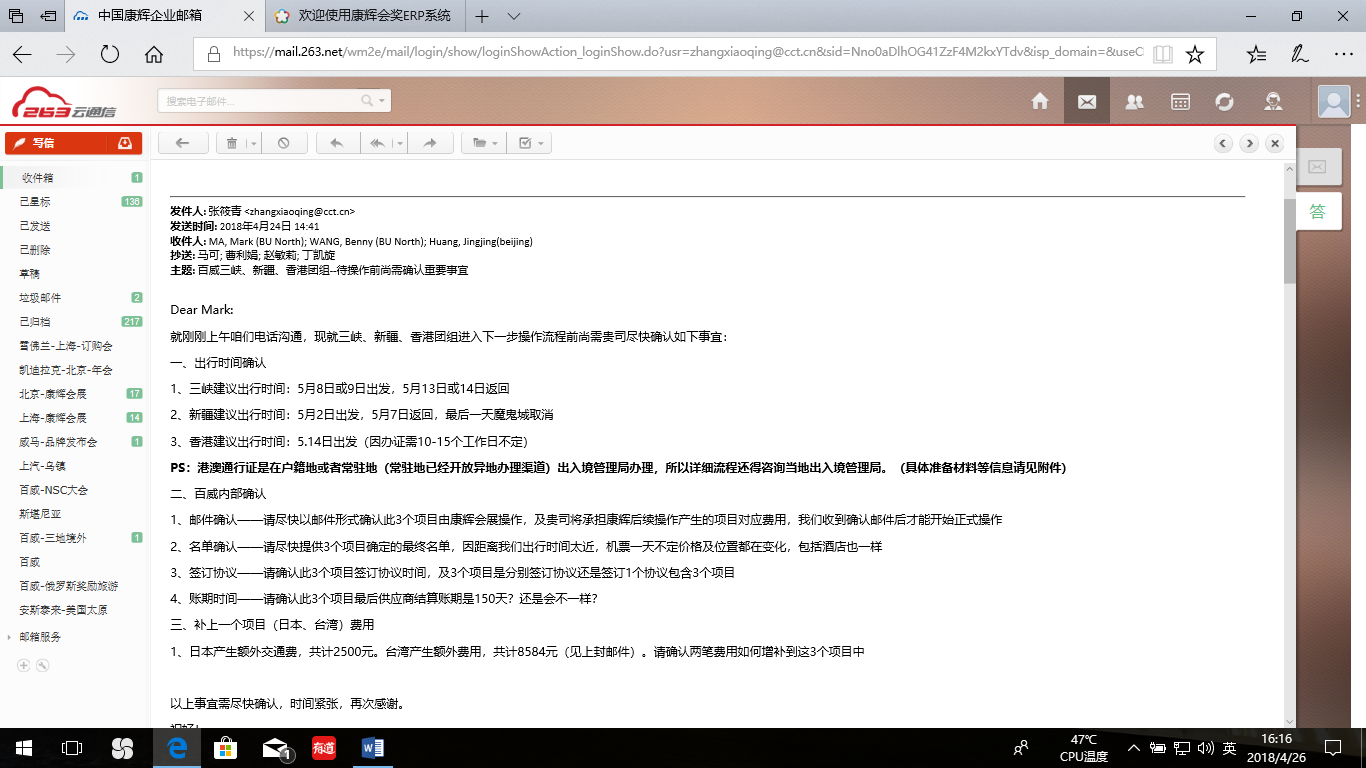
Task: Go to next email with right chevron
Action: (x=1249, y=143)
